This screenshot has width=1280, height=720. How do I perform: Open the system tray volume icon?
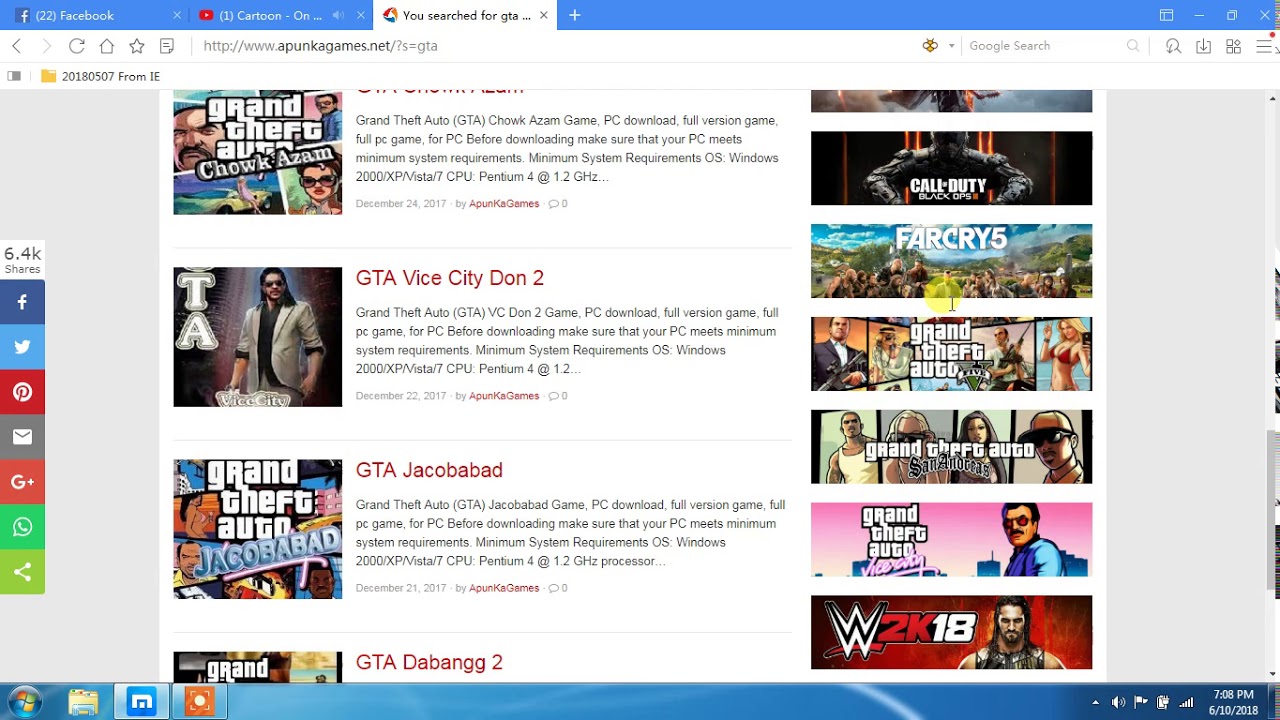(x=1118, y=702)
